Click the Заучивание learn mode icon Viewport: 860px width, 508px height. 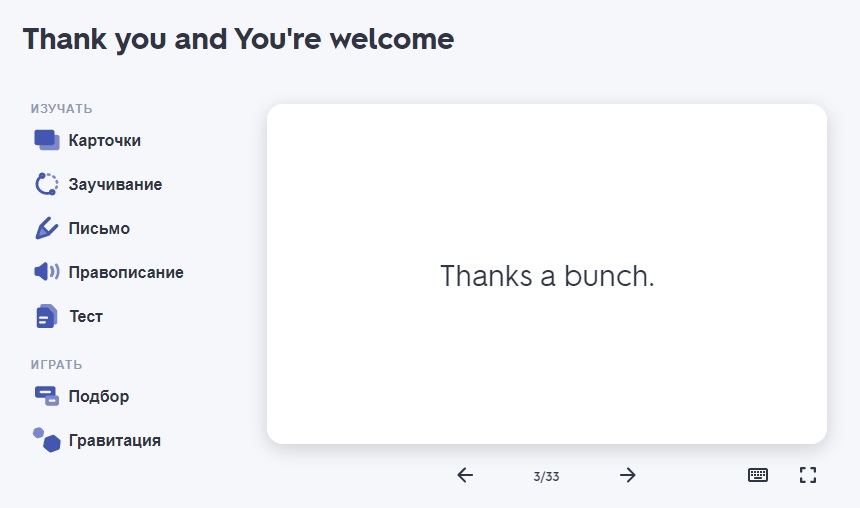point(47,185)
